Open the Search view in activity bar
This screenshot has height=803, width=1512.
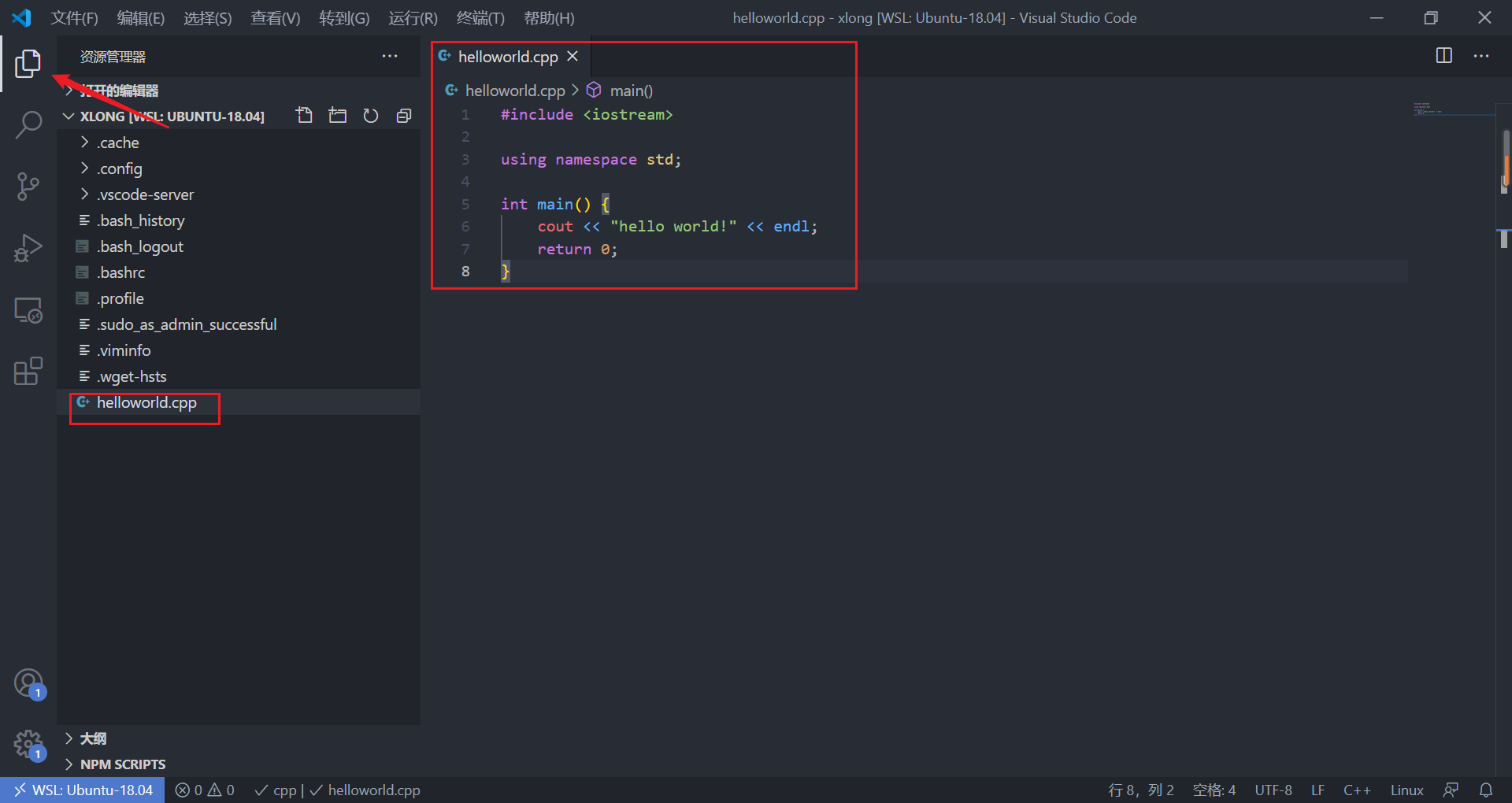coord(28,124)
